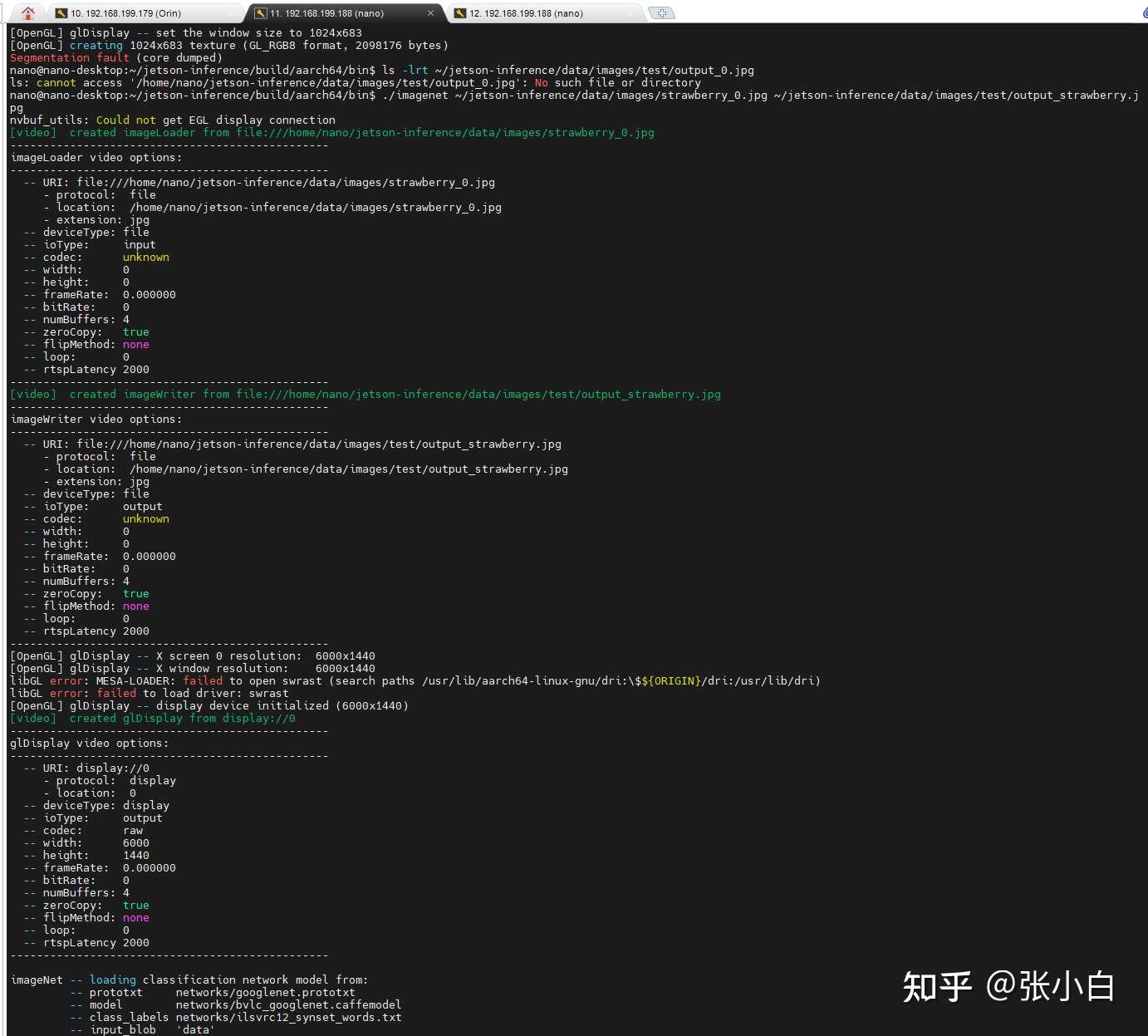Click the "input_blob 'data'" line

(x=143, y=1029)
